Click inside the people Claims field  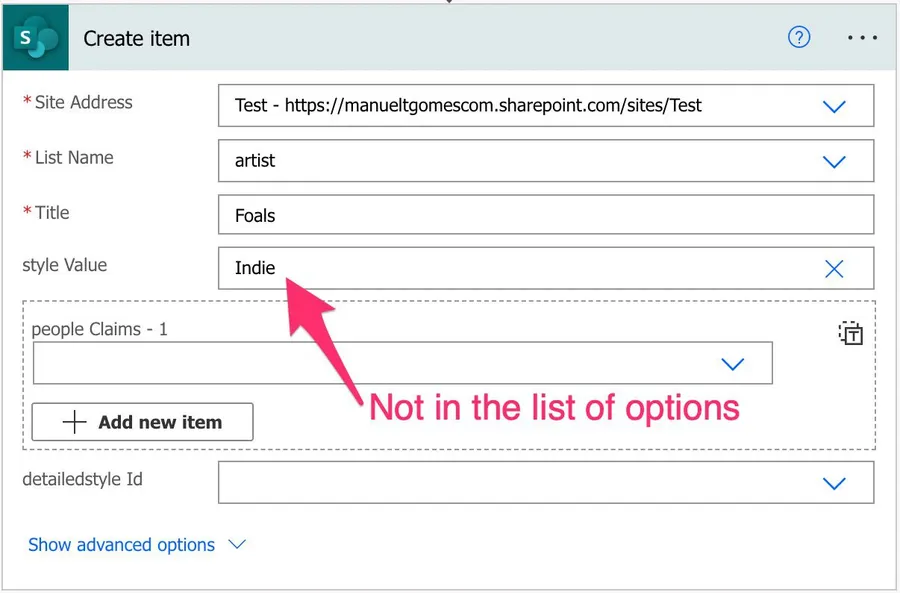point(370,364)
